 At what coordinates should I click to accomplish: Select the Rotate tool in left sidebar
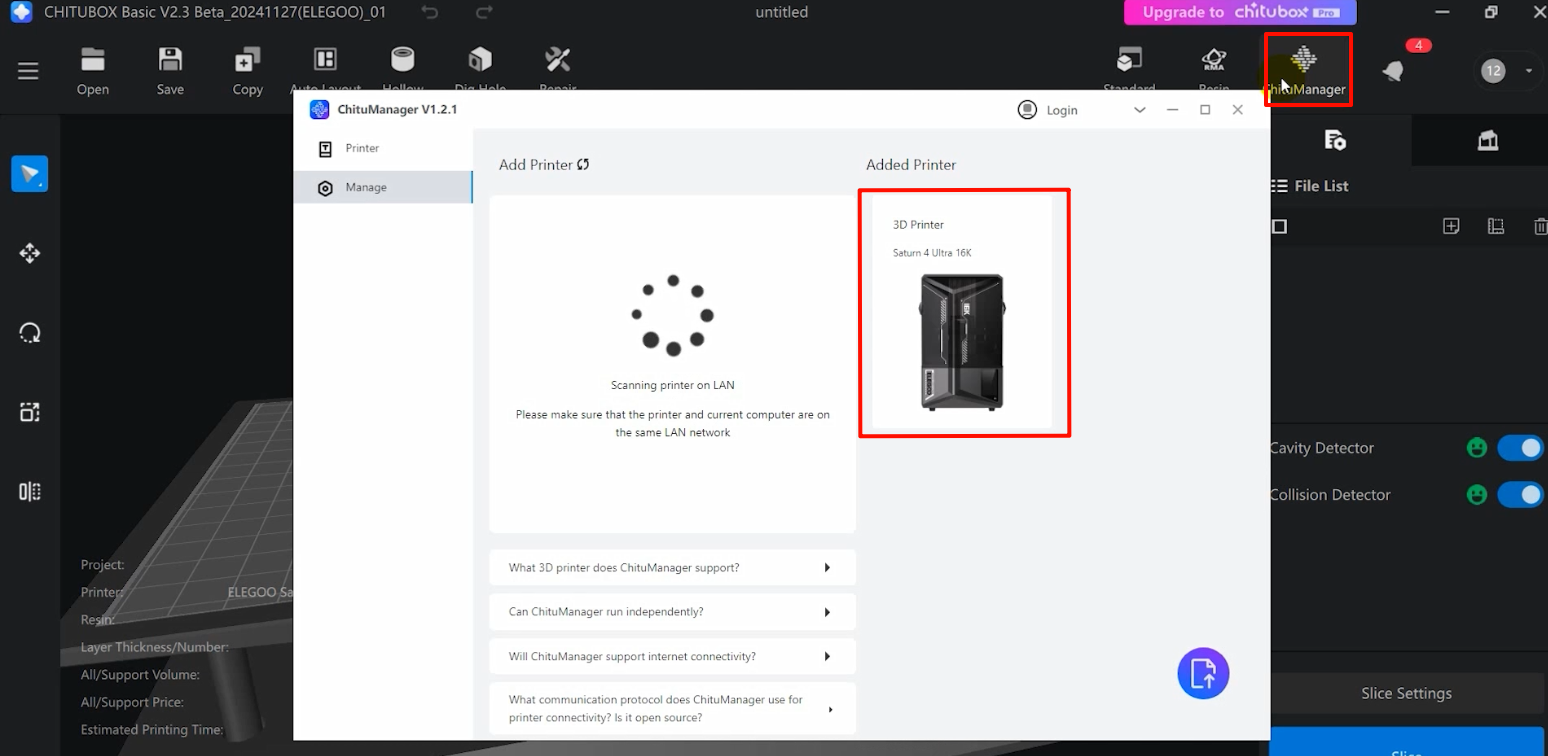(30, 333)
